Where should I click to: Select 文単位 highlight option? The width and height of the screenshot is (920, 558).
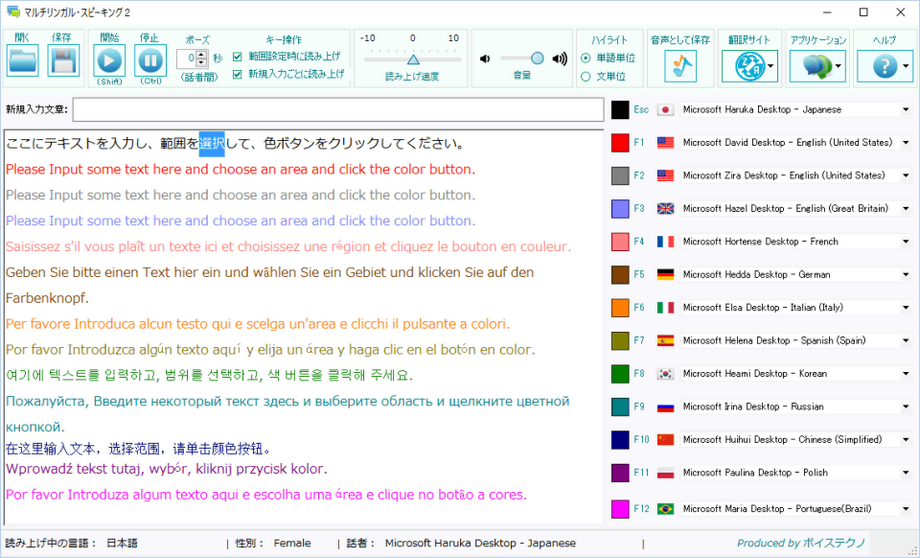point(585,76)
